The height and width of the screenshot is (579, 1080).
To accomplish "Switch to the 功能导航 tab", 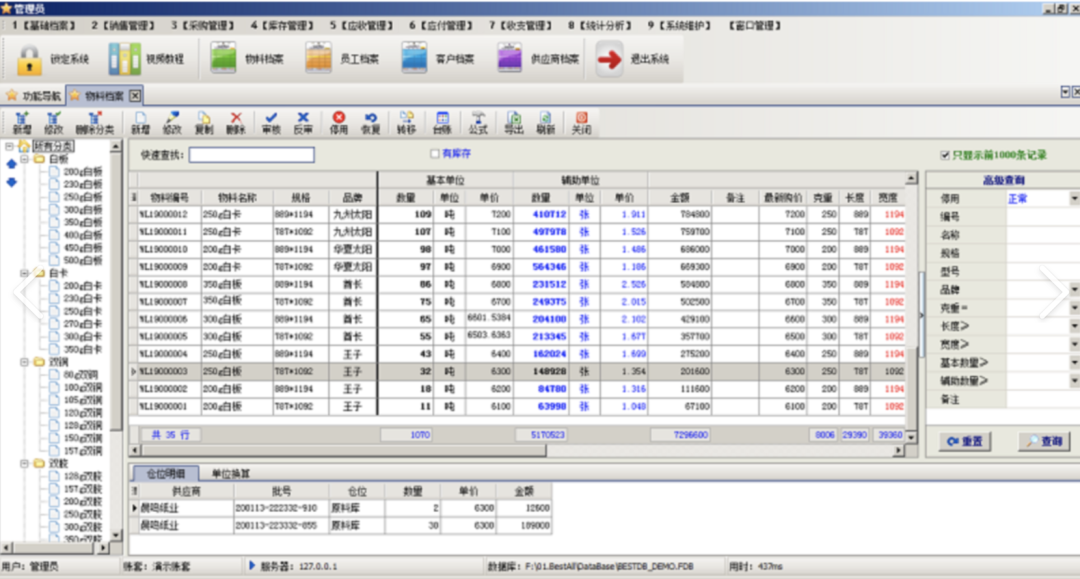I will click(x=33, y=96).
